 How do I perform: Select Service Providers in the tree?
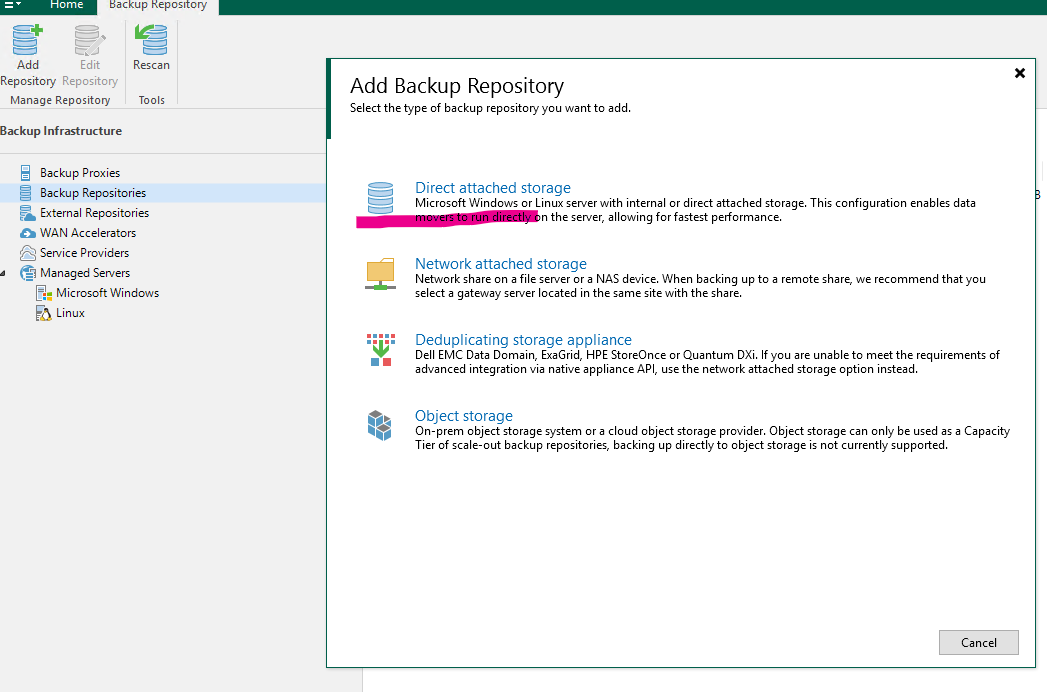click(84, 253)
